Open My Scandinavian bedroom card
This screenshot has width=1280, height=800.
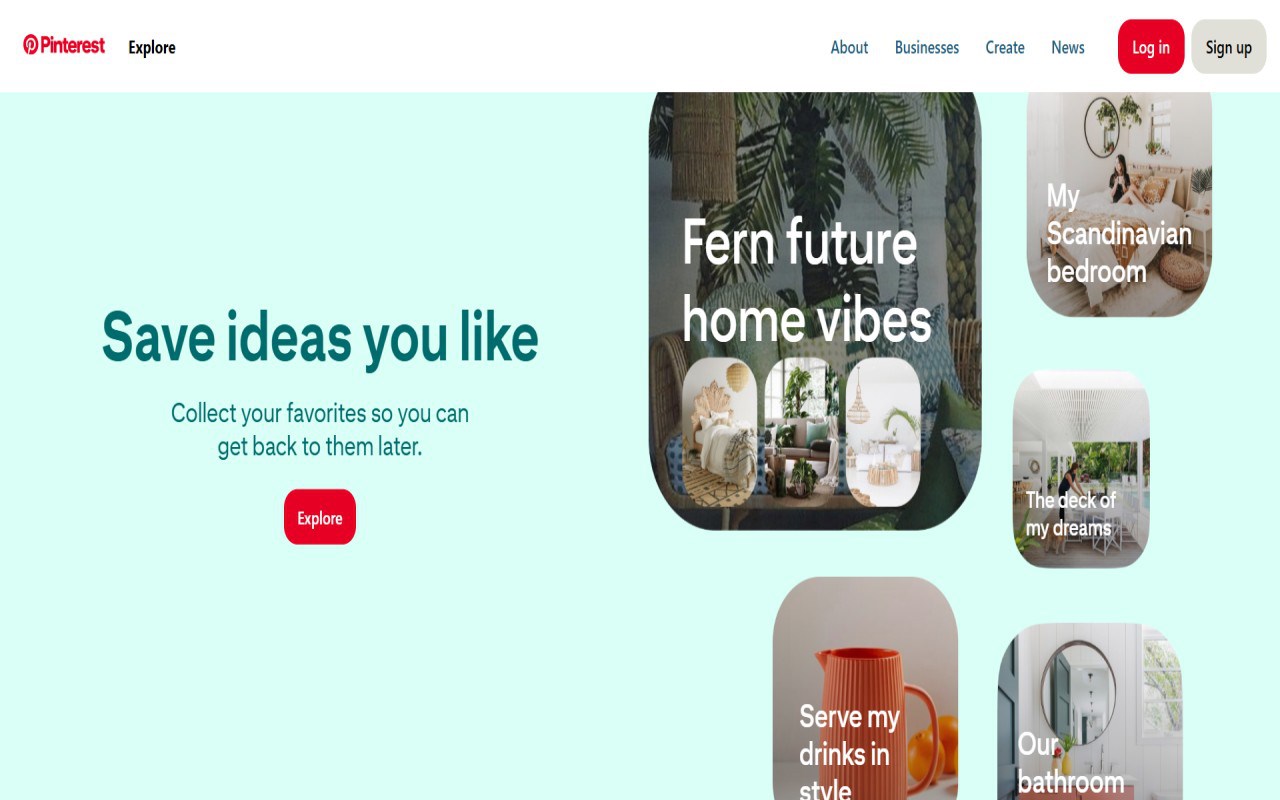1119,204
